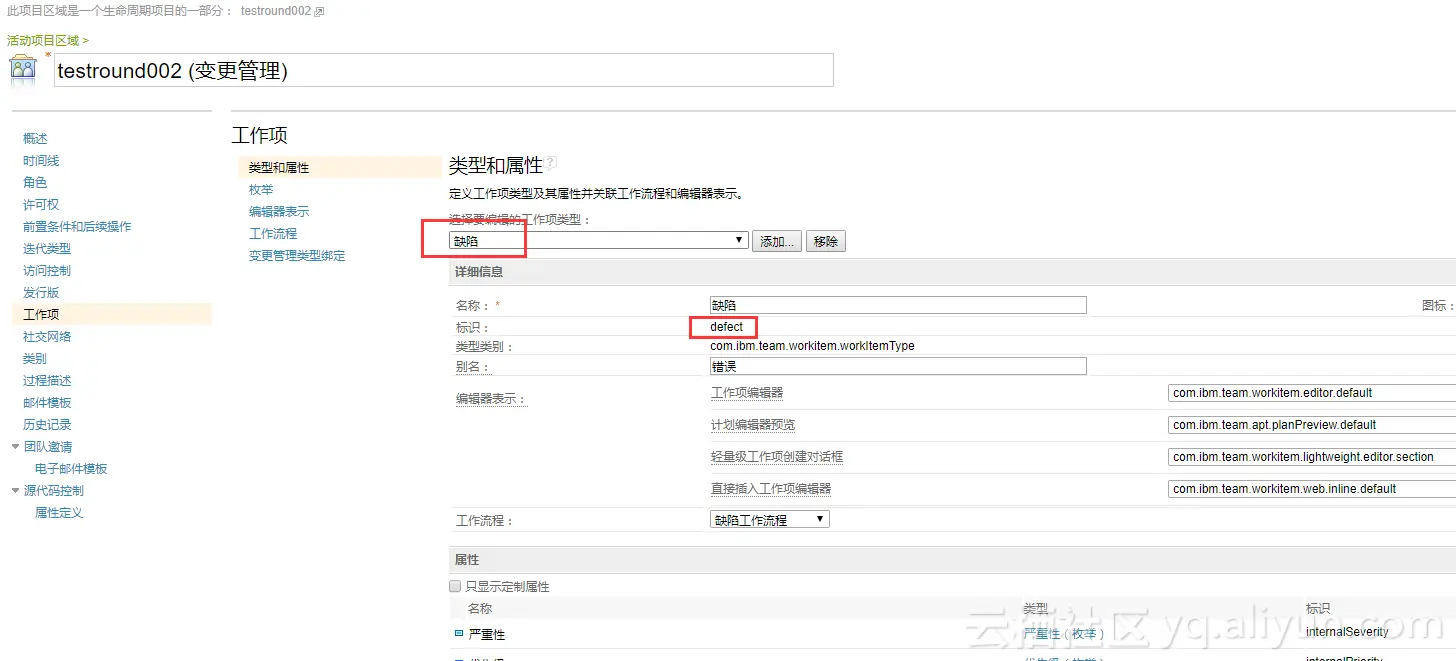
Task: Click com.ibm.team.workitem.workItemType value text
Action: click(812, 346)
